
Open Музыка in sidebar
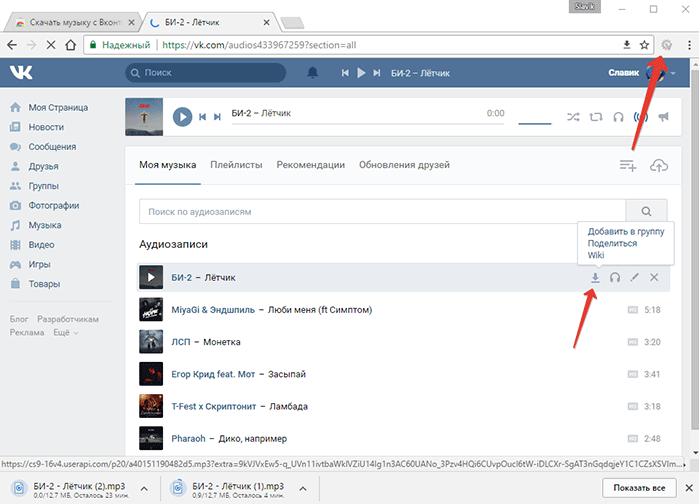(x=36, y=225)
